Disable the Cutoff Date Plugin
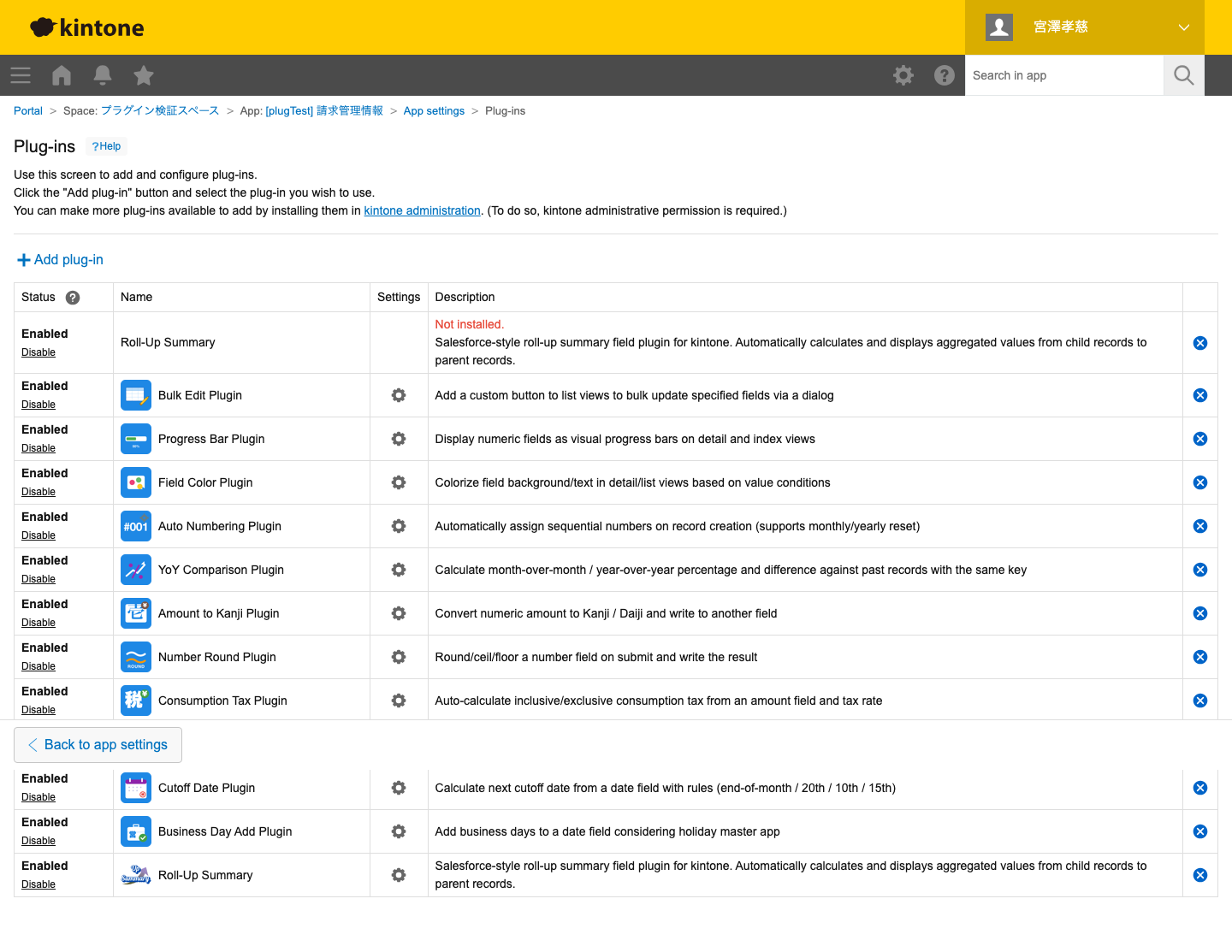Viewport: 1232px width, 952px height. click(38, 797)
